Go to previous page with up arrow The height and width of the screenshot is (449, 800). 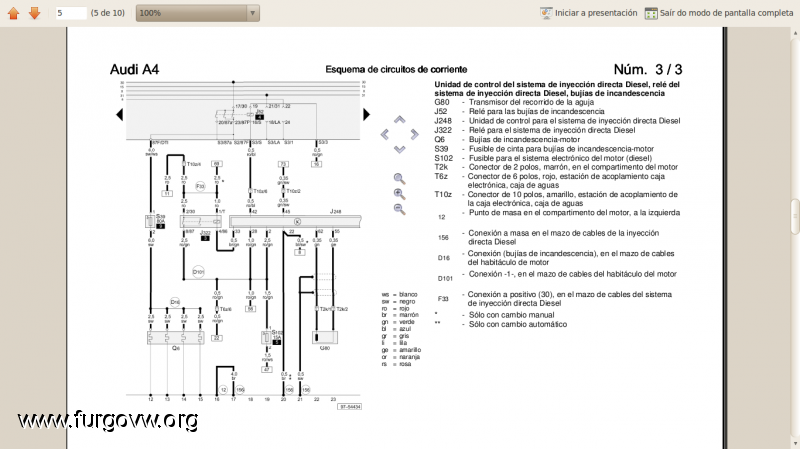click(x=13, y=13)
